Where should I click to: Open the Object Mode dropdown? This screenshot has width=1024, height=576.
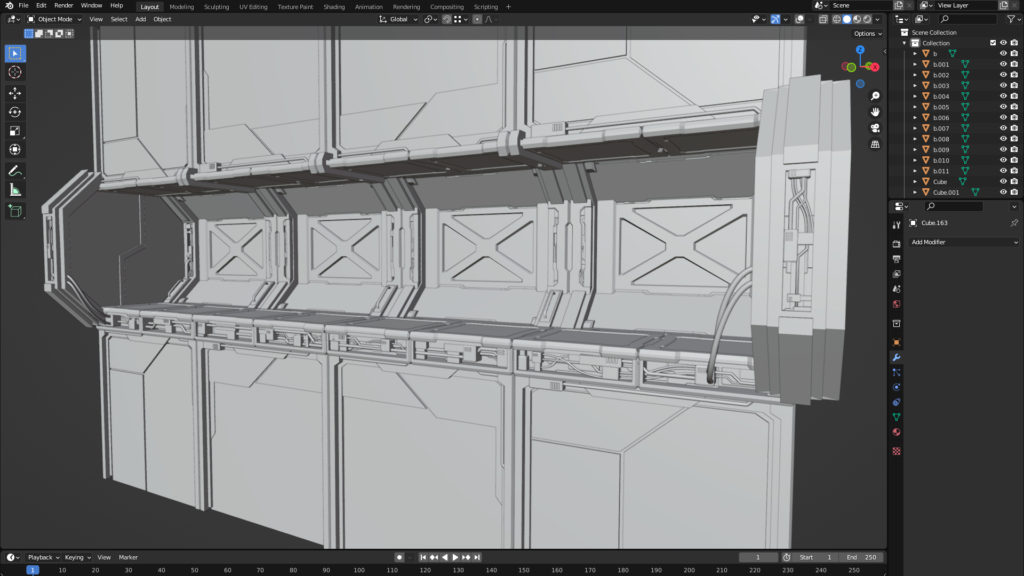57,19
